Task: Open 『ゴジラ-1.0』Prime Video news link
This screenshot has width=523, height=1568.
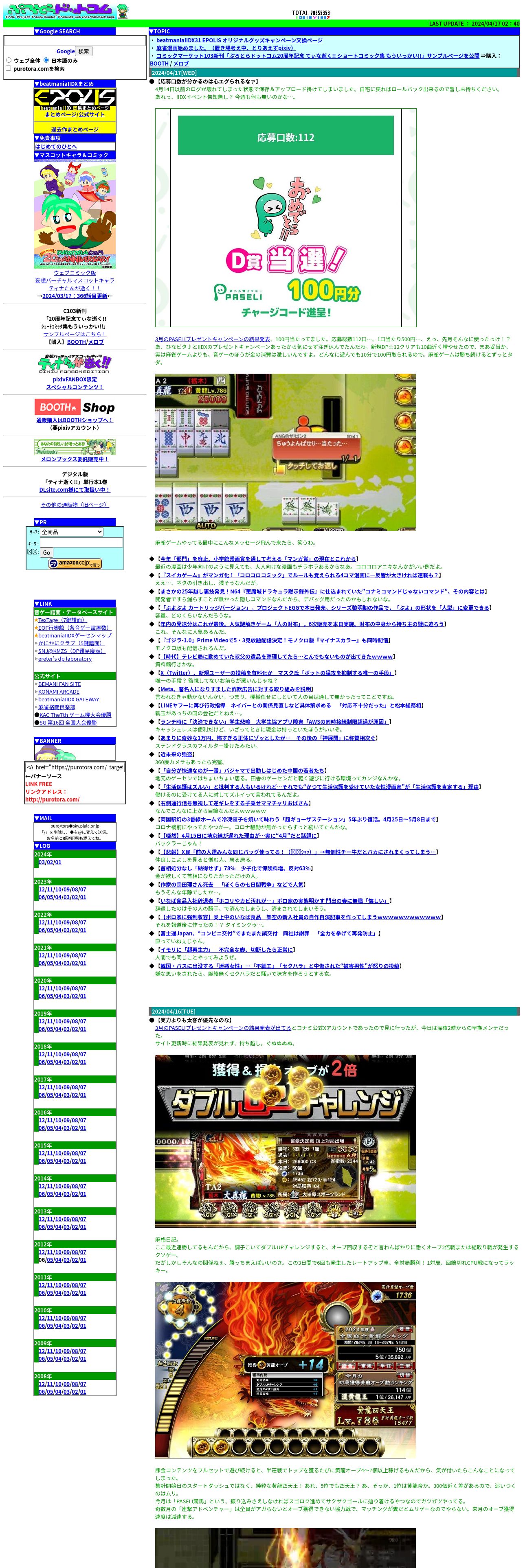Action: (x=274, y=640)
